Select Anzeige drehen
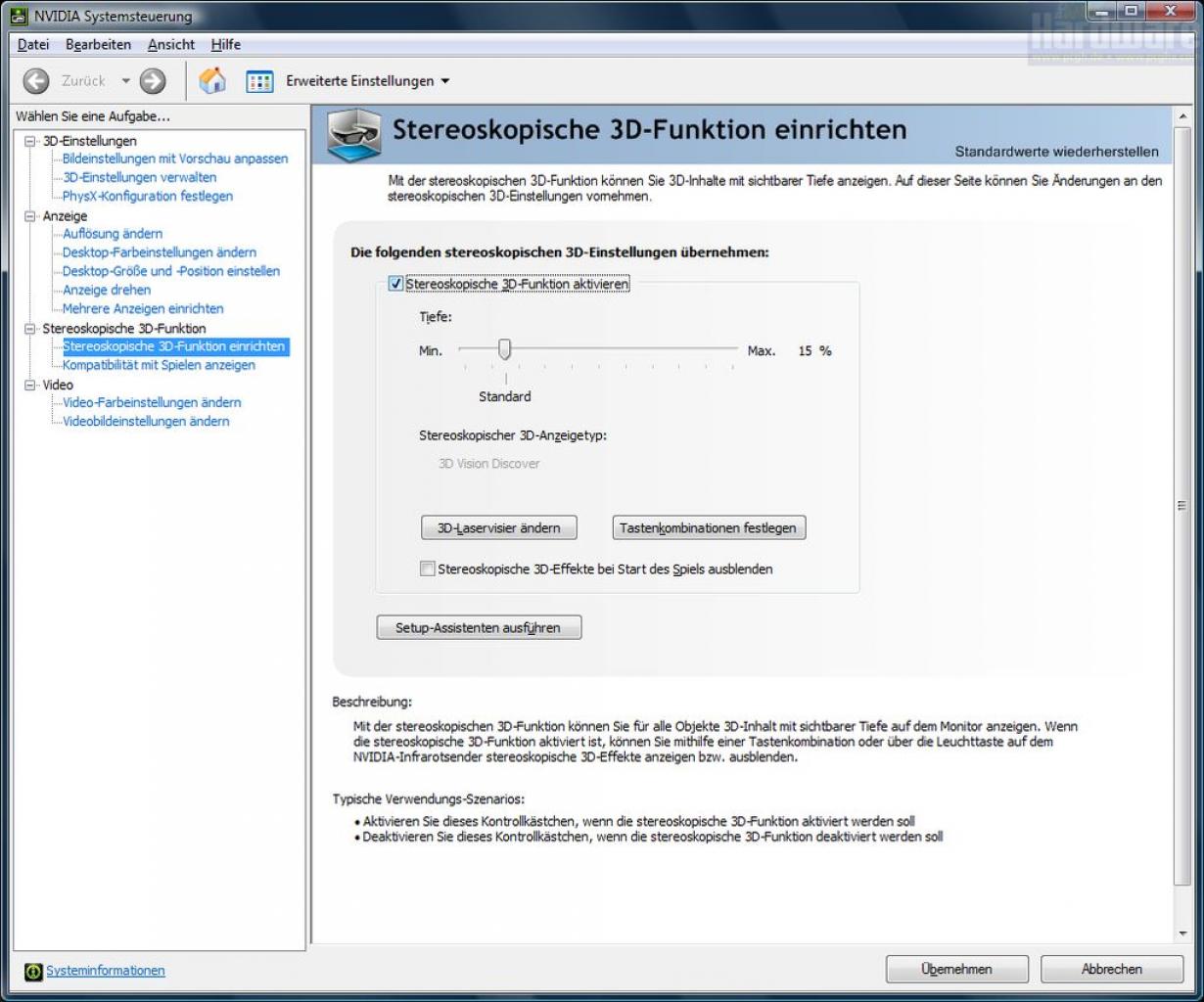Screen dimensions: 1204x1002 [107, 291]
